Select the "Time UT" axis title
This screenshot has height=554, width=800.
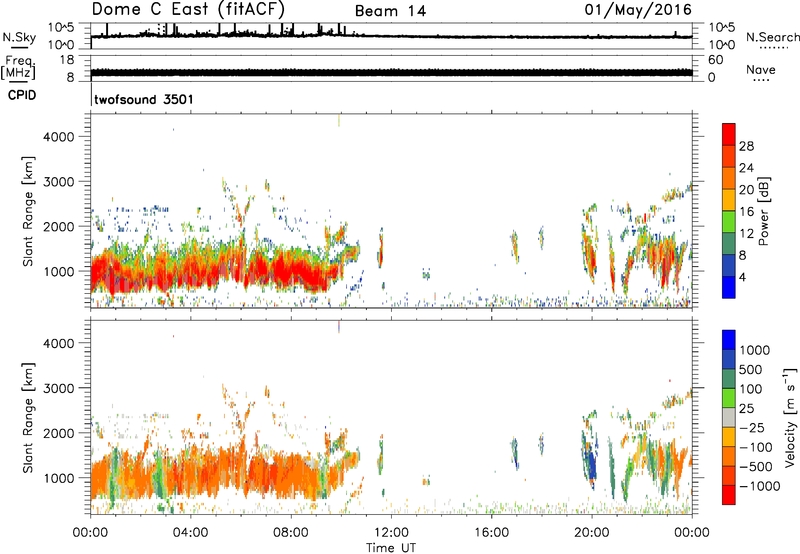click(x=391, y=548)
